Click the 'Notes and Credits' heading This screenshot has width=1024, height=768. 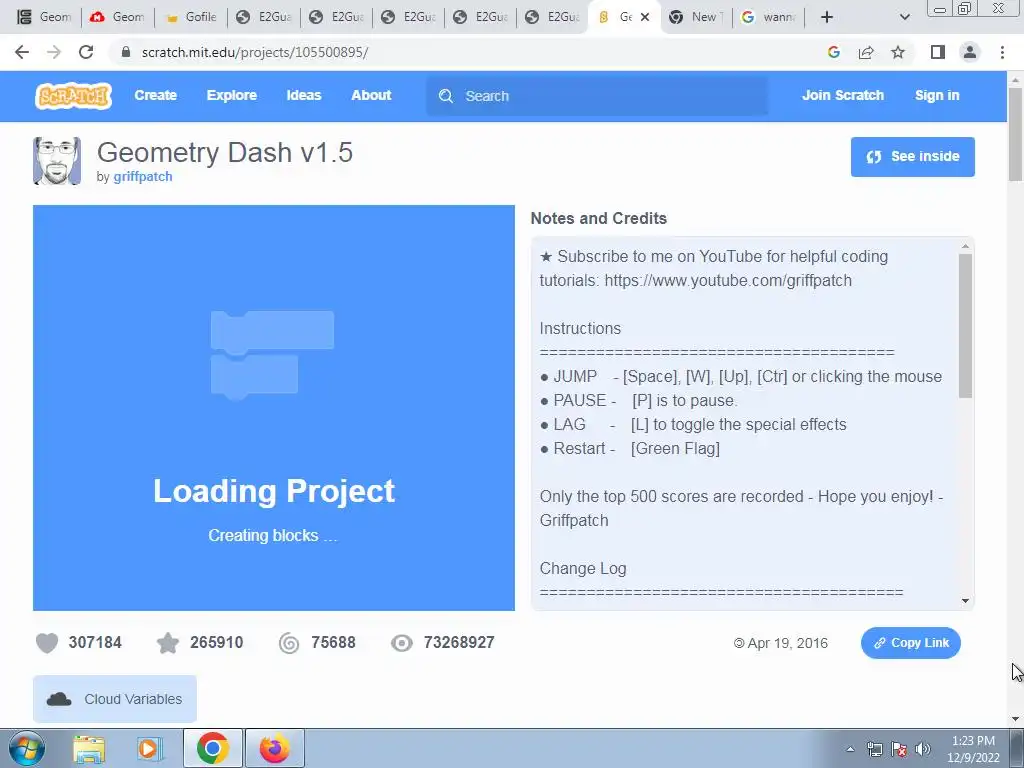[598, 218]
